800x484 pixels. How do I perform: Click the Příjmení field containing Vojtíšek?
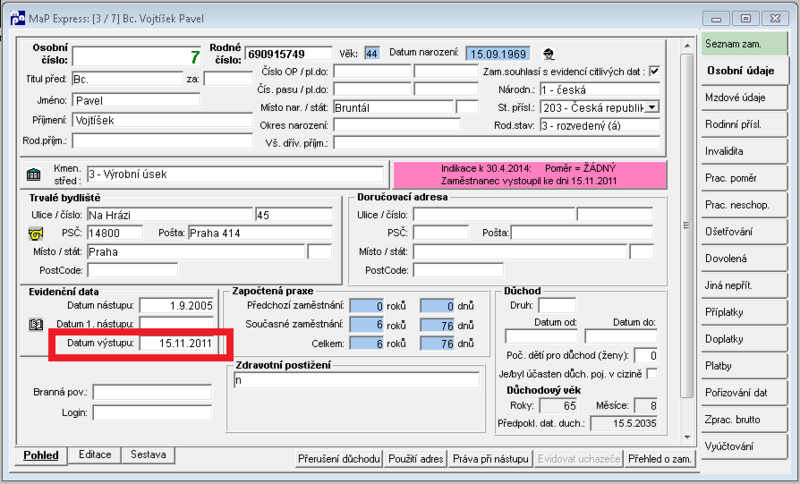point(163,120)
